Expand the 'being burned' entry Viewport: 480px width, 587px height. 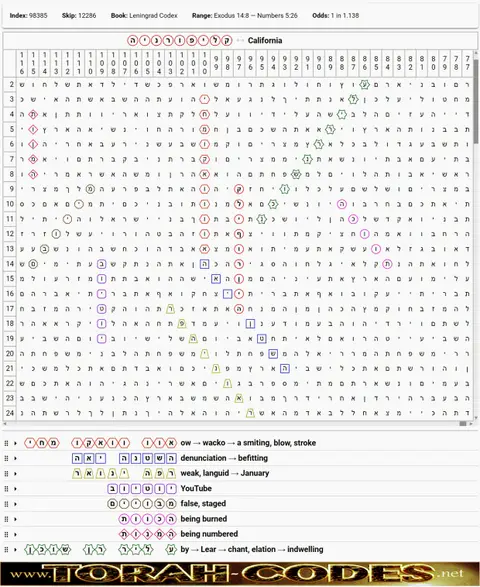click(15, 519)
